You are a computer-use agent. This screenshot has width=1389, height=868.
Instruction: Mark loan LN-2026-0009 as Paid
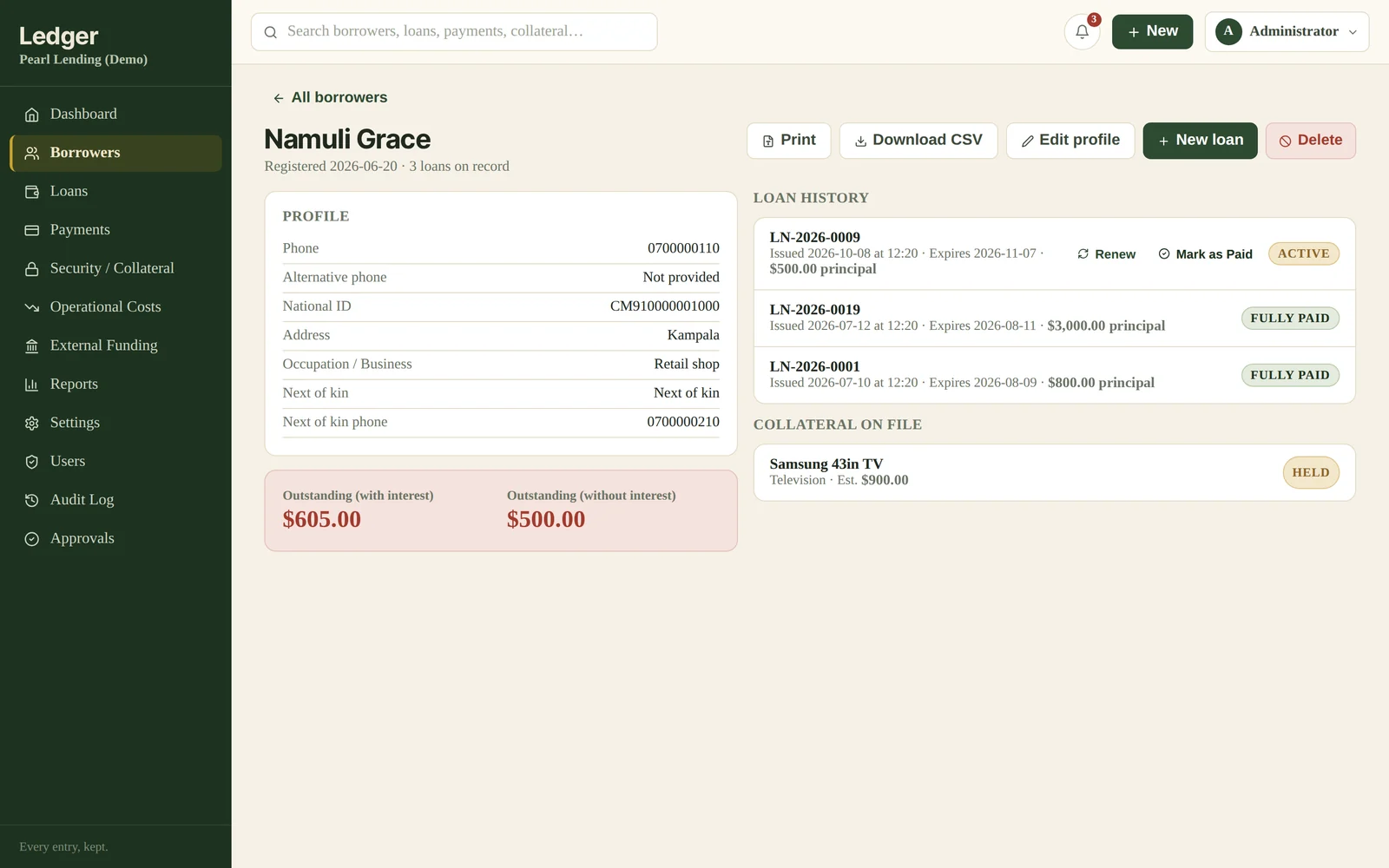[x=1205, y=254]
